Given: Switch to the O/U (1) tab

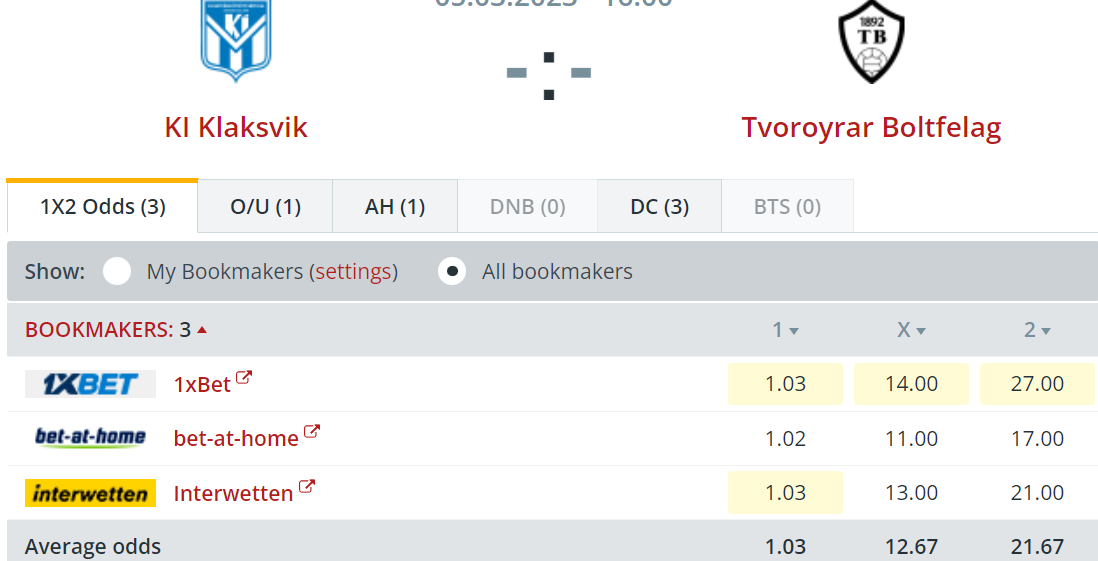Looking at the screenshot, I should [265, 207].
